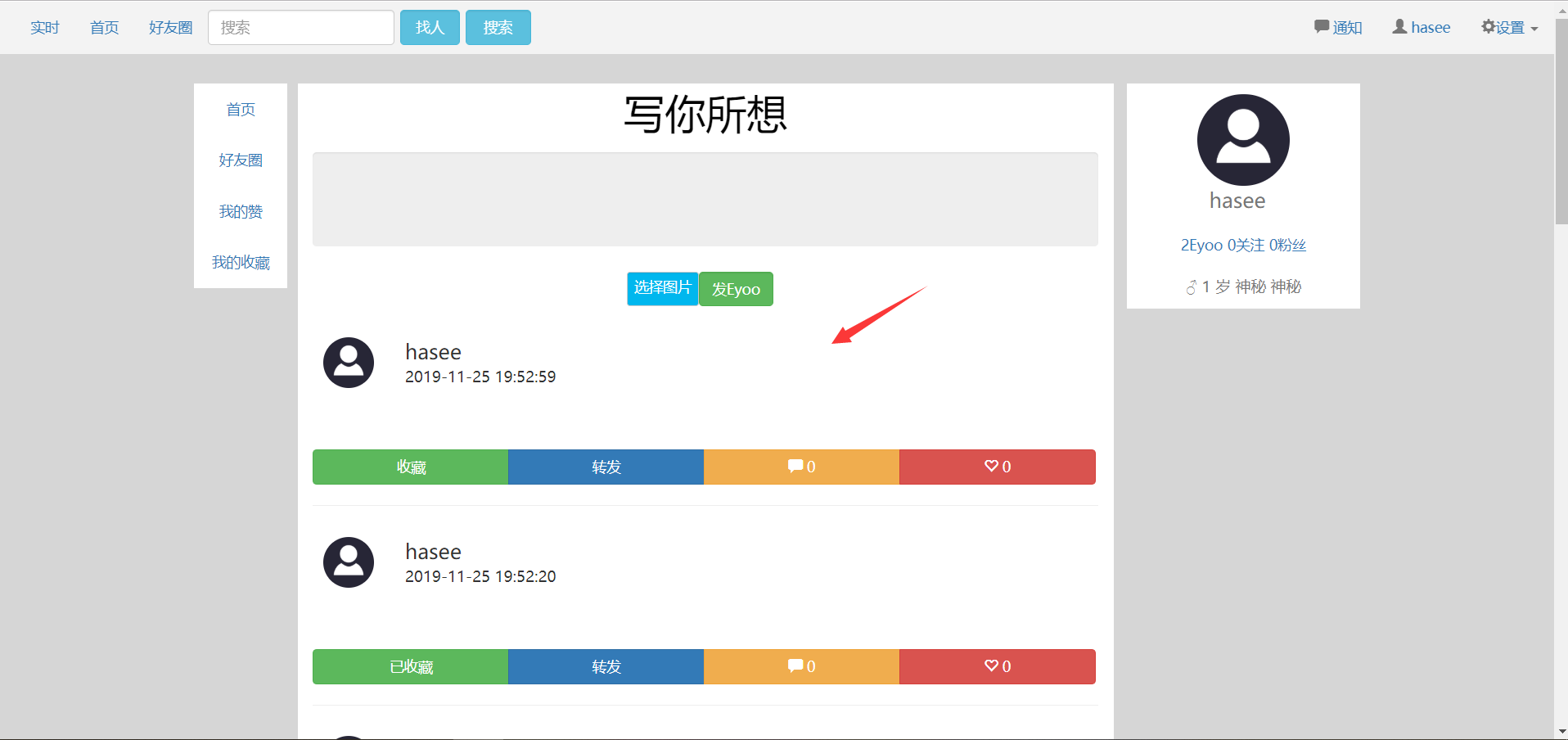This screenshot has width=1568, height=740.
Task: Go to 首页 in the top navigation bar
Action: click(105, 28)
